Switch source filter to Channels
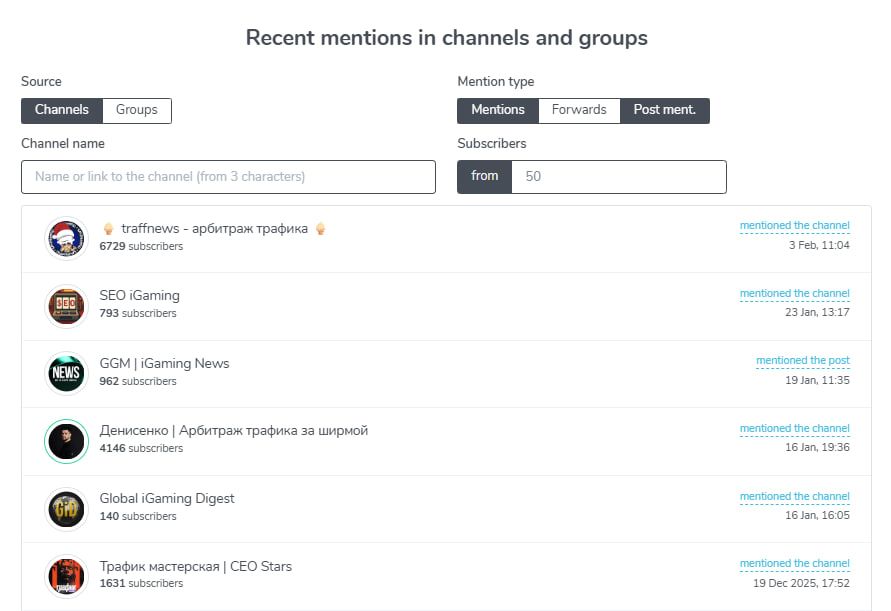Viewport: 891px width, 611px height. [x=62, y=110]
